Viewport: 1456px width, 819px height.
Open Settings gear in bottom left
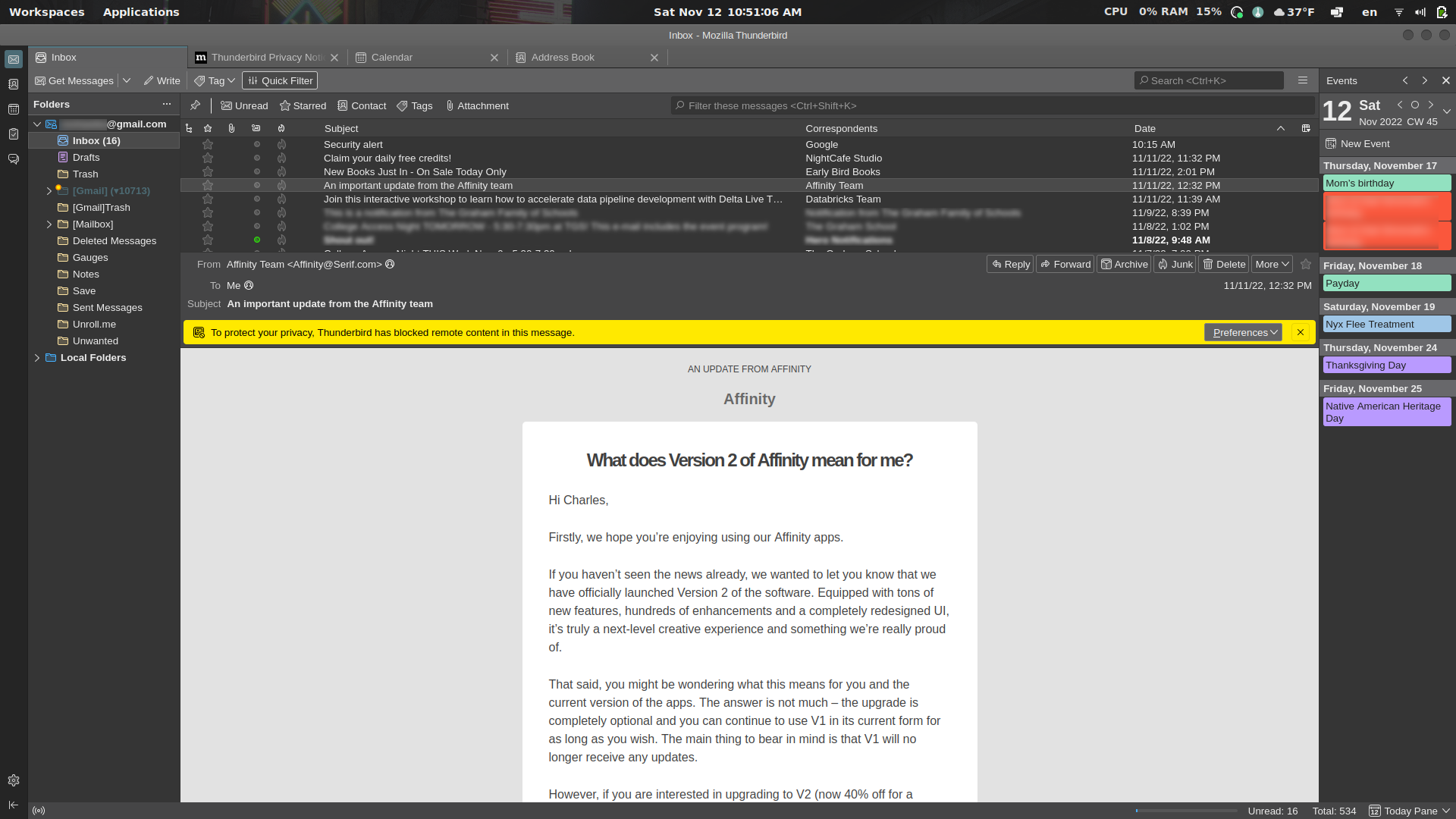click(x=14, y=780)
